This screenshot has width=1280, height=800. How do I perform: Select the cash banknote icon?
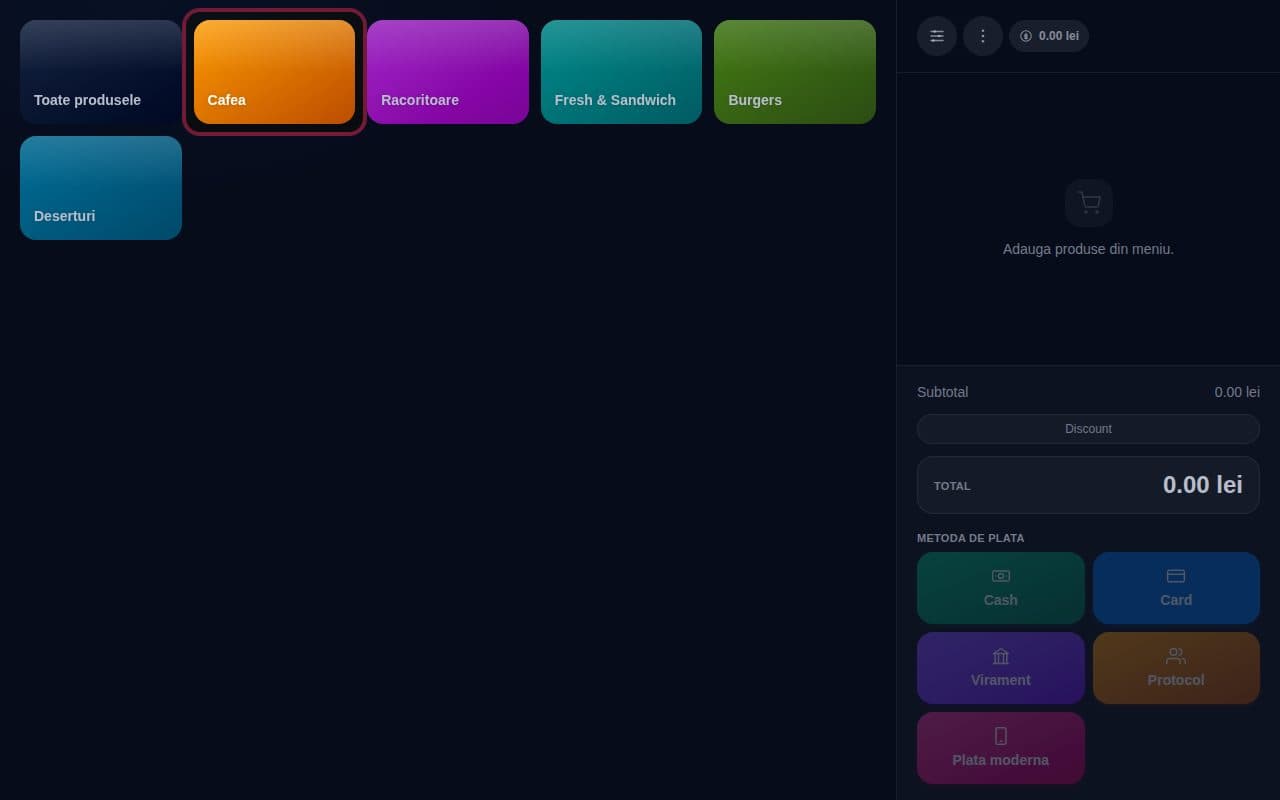pos(1001,576)
